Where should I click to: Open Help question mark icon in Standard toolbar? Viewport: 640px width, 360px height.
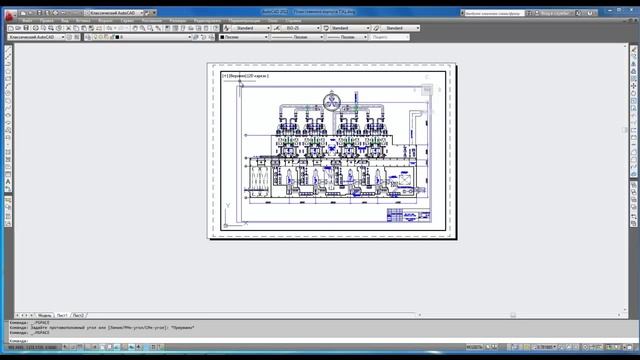click(x=216, y=28)
